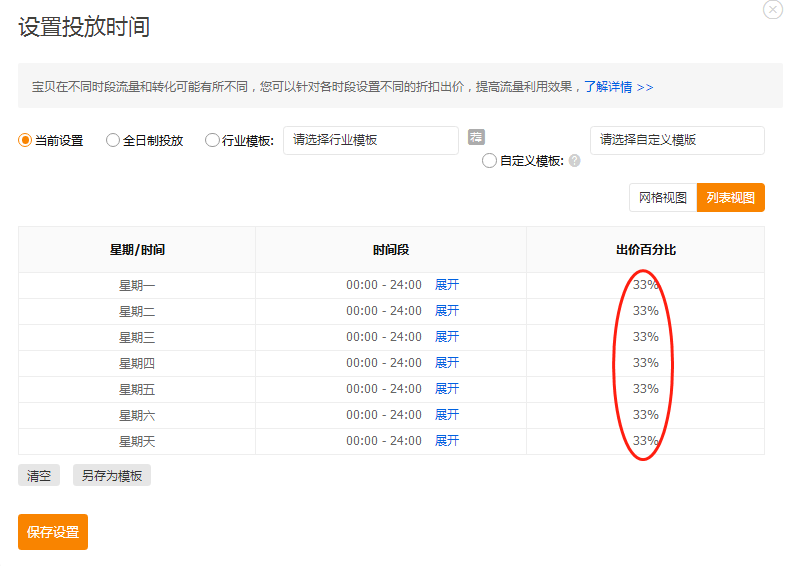Expand the 星期一 time period row
Image resolution: width=794 pixels, height=566 pixels.
click(447, 285)
